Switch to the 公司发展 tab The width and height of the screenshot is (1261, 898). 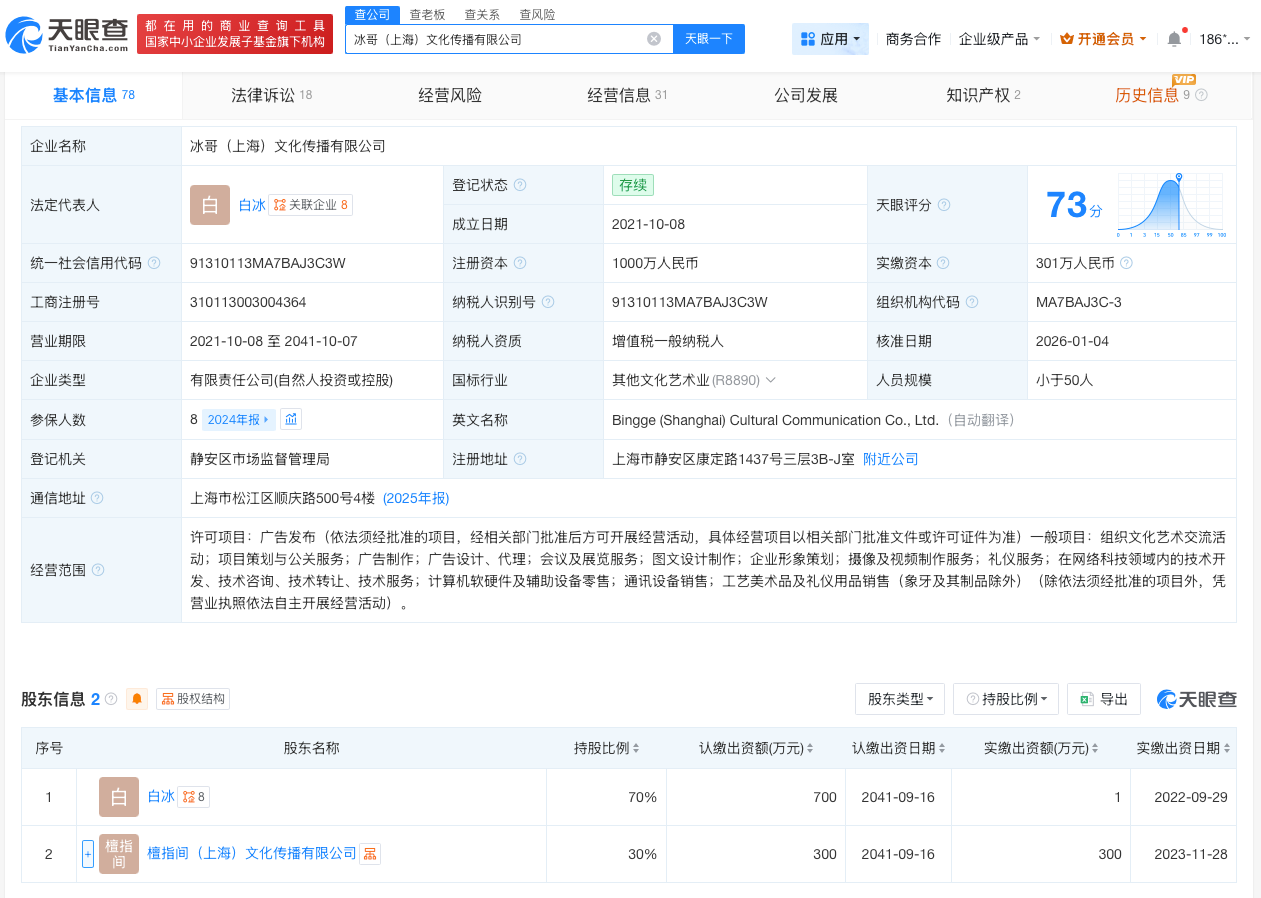click(806, 96)
